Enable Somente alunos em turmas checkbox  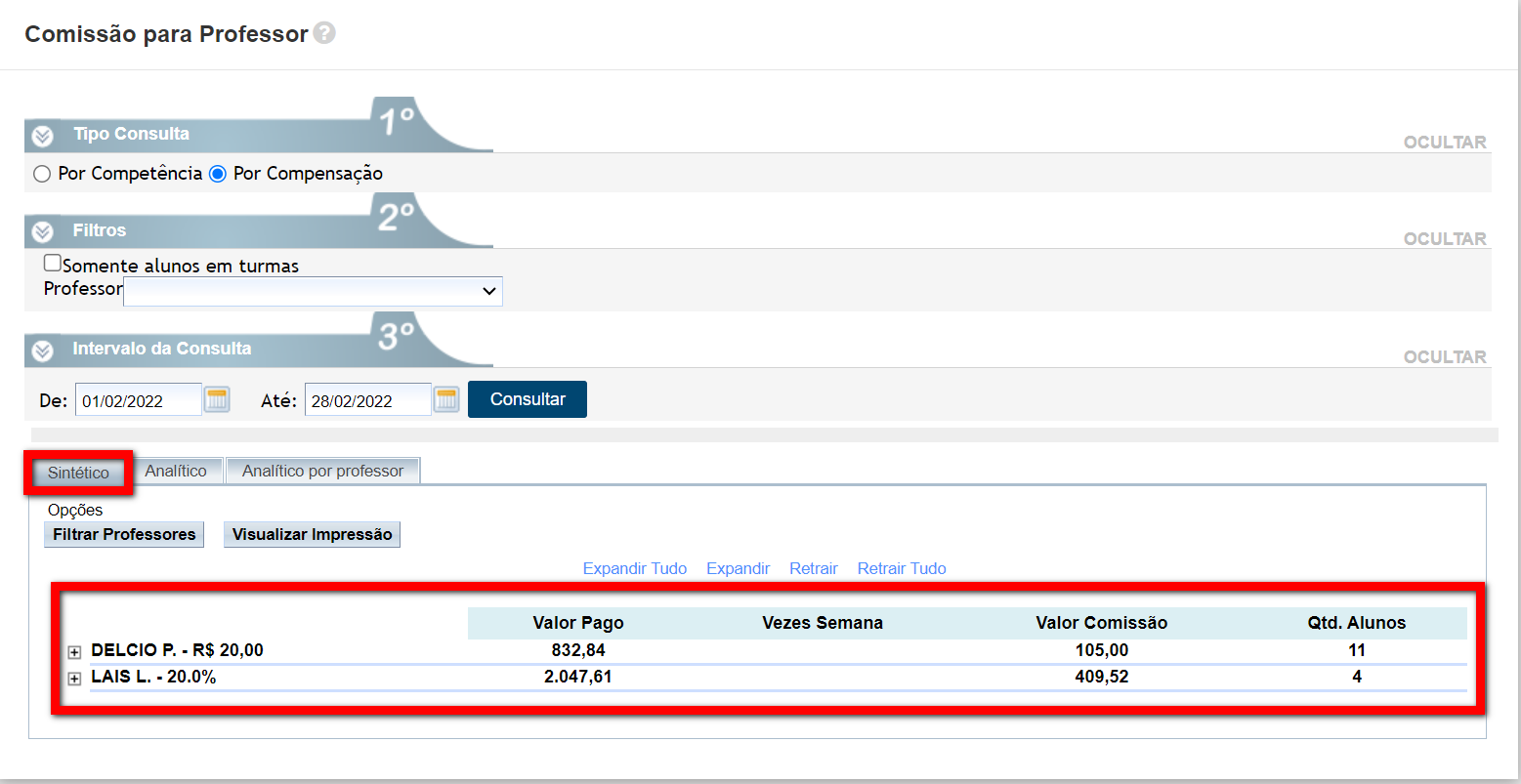(53, 263)
